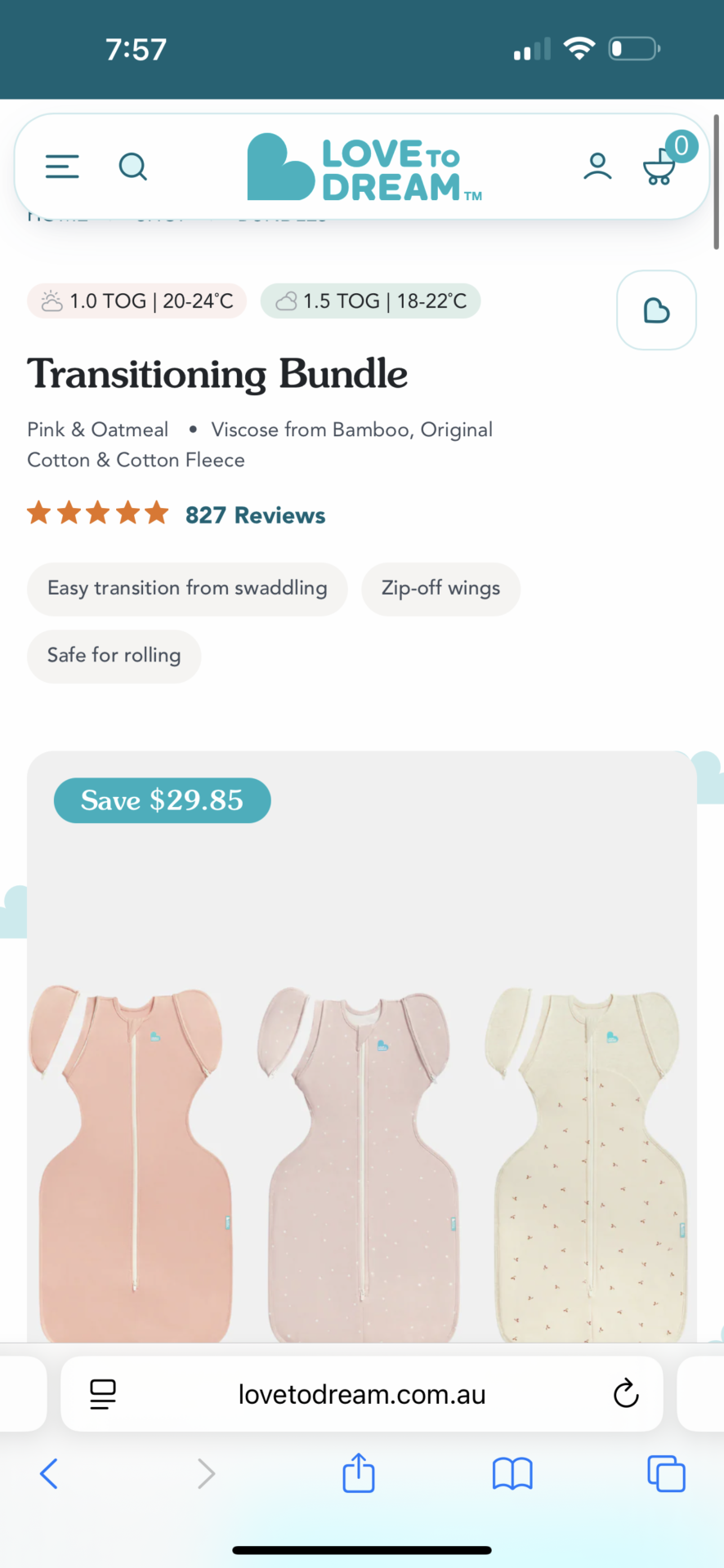Open the shopping cart
The height and width of the screenshot is (1568, 724).
(x=659, y=167)
